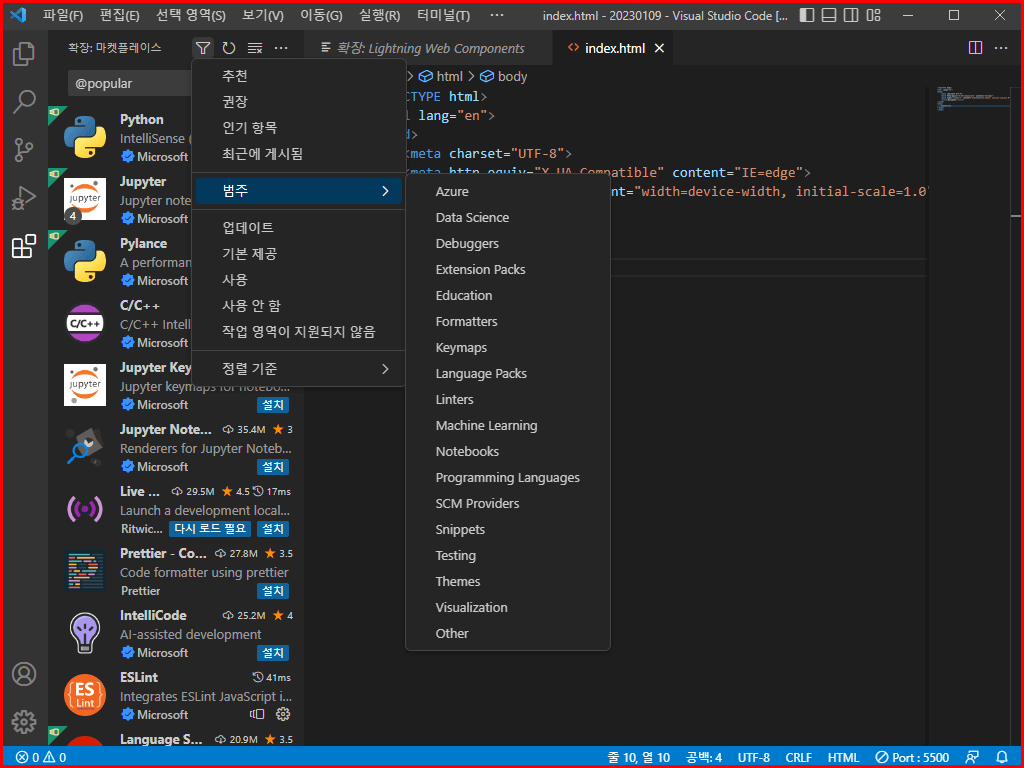Open notifications bell in status bar
1024x768 pixels.
click(1001, 758)
